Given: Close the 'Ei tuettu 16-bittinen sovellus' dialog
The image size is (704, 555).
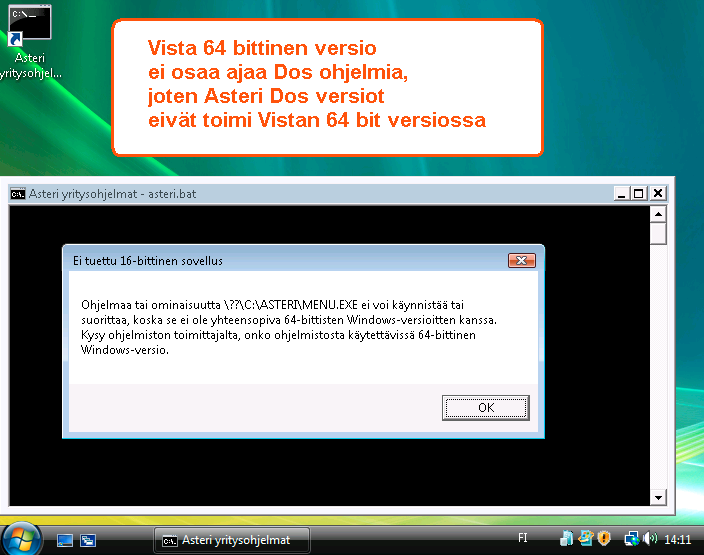Looking at the screenshot, I should pyautogui.click(x=522, y=260).
